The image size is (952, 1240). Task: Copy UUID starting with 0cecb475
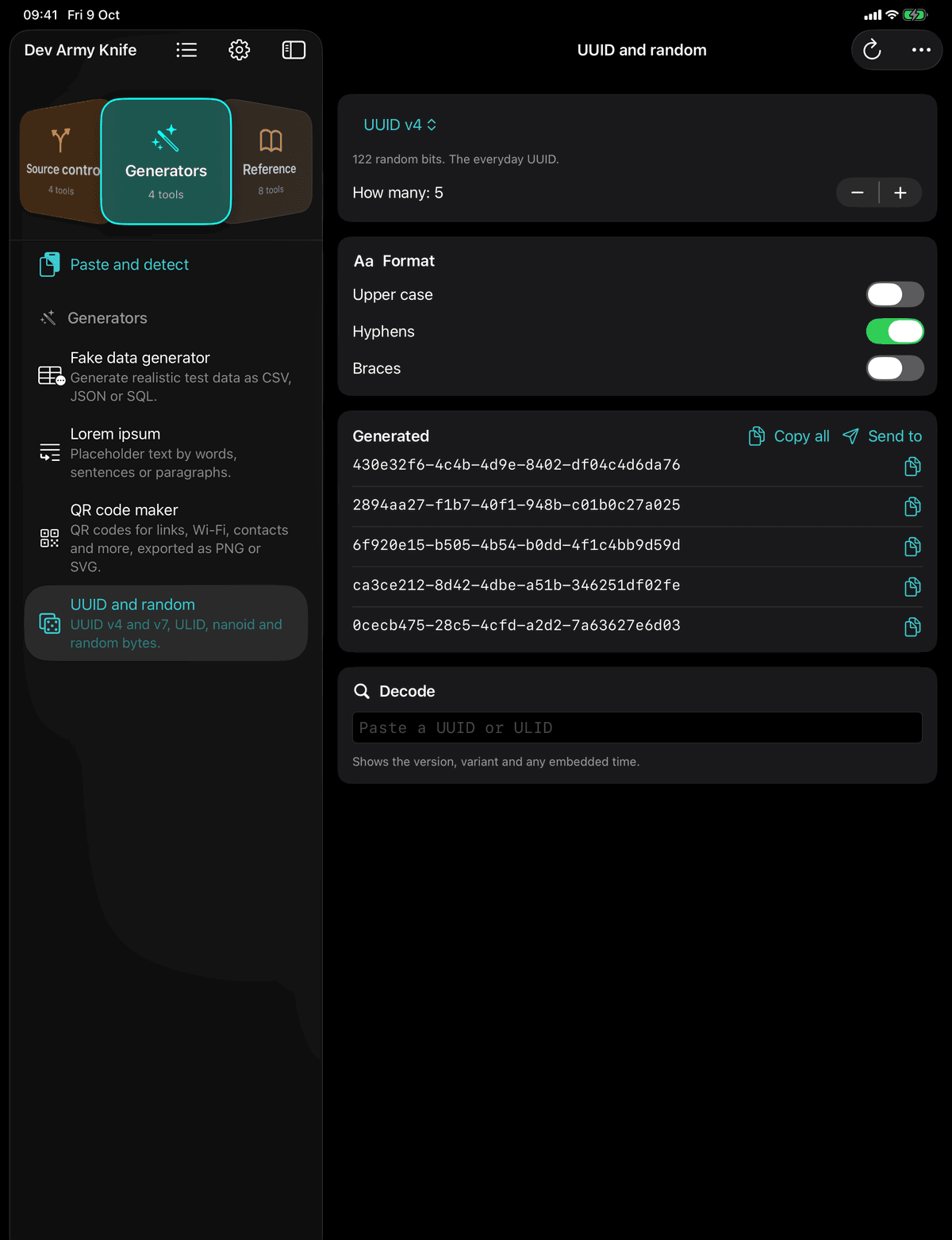tap(912, 627)
